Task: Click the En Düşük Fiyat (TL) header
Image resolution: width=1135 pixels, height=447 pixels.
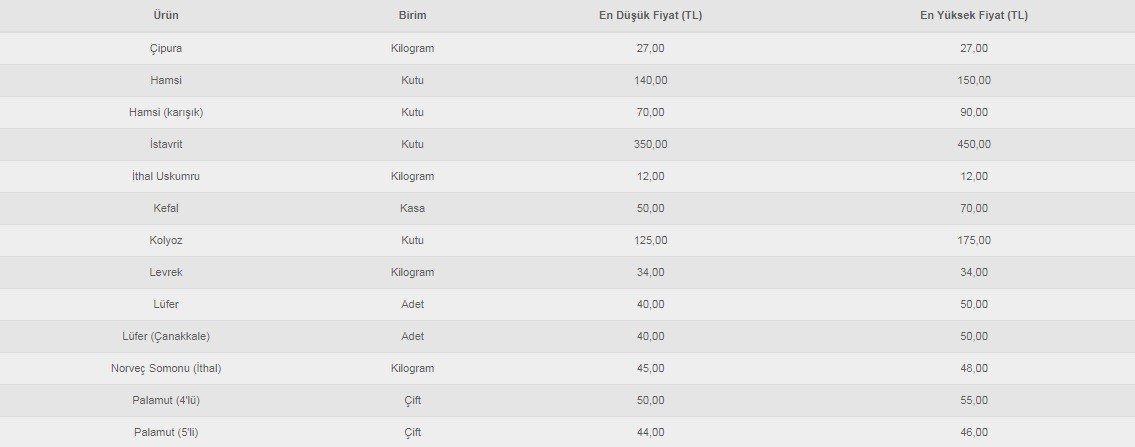Action: (650, 16)
